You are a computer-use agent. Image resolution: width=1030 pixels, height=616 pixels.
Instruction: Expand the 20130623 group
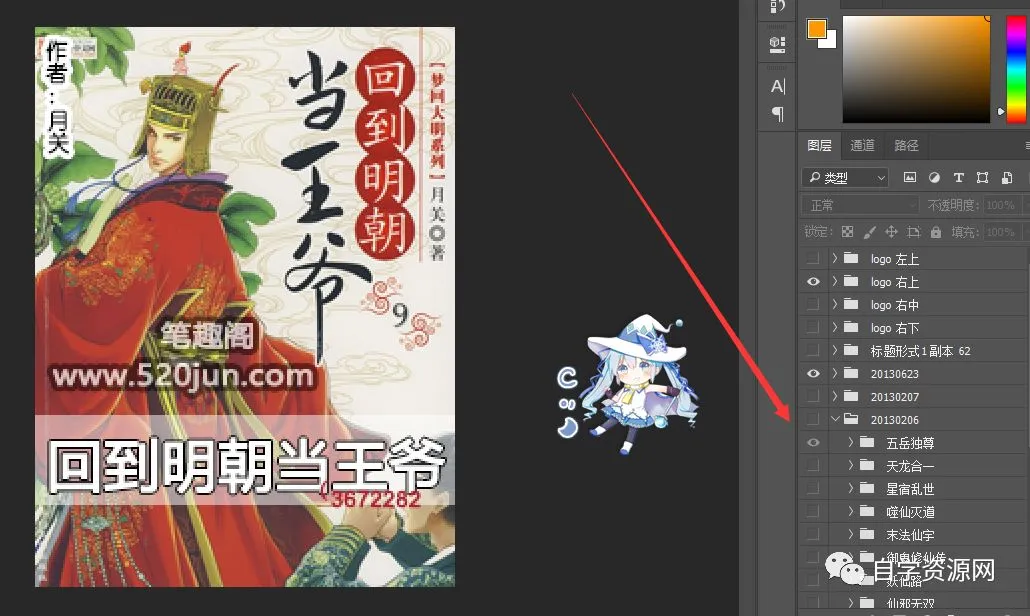pyautogui.click(x=835, y=373)
